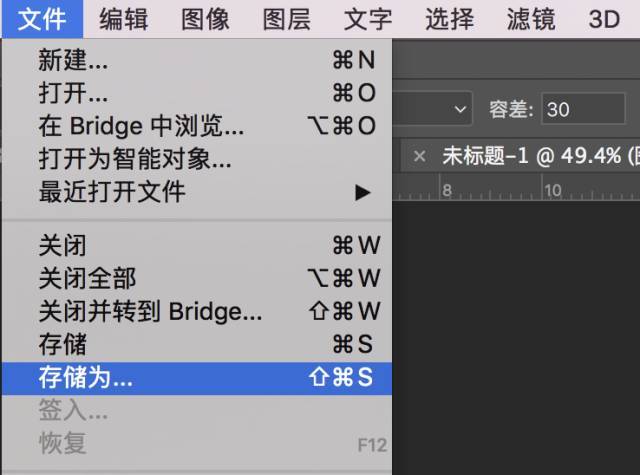This screenshot has width=640, height=475.
Task: Click the 文字 menu bar item
Action: [x=368, y=18]
